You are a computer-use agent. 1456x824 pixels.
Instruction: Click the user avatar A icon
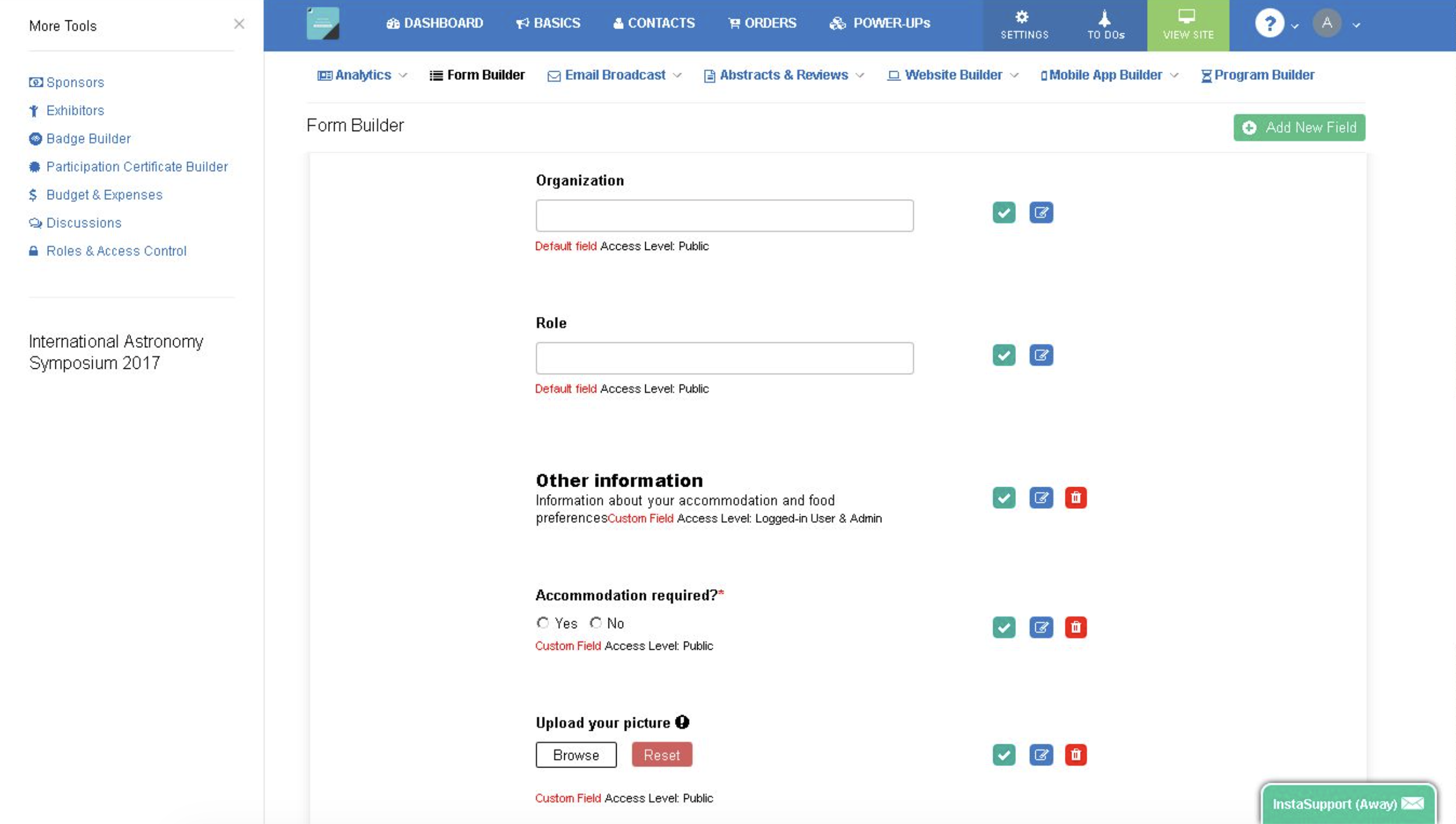[x=1327, y=23]
